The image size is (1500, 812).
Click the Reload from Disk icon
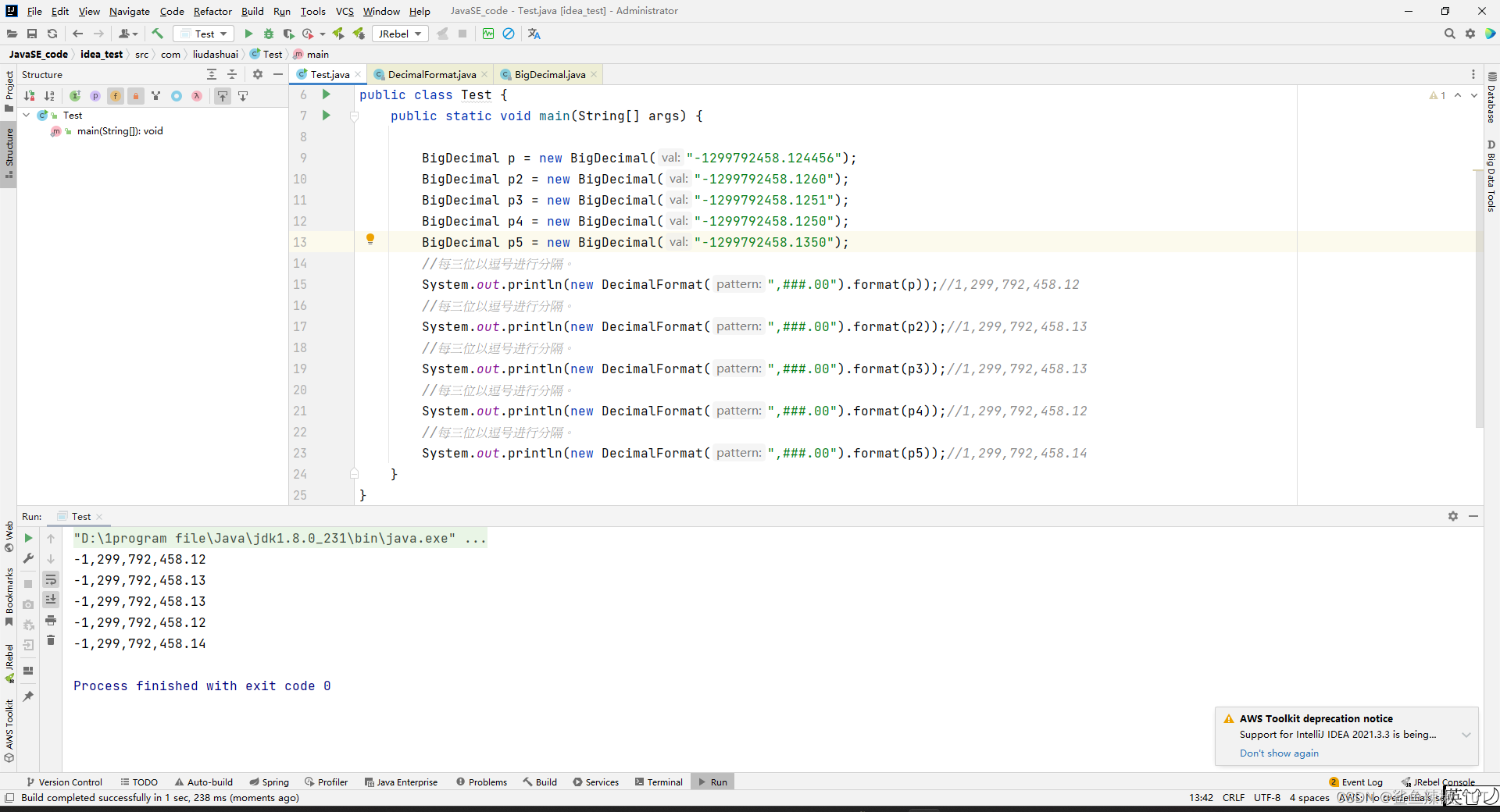[x=52, y=34]
